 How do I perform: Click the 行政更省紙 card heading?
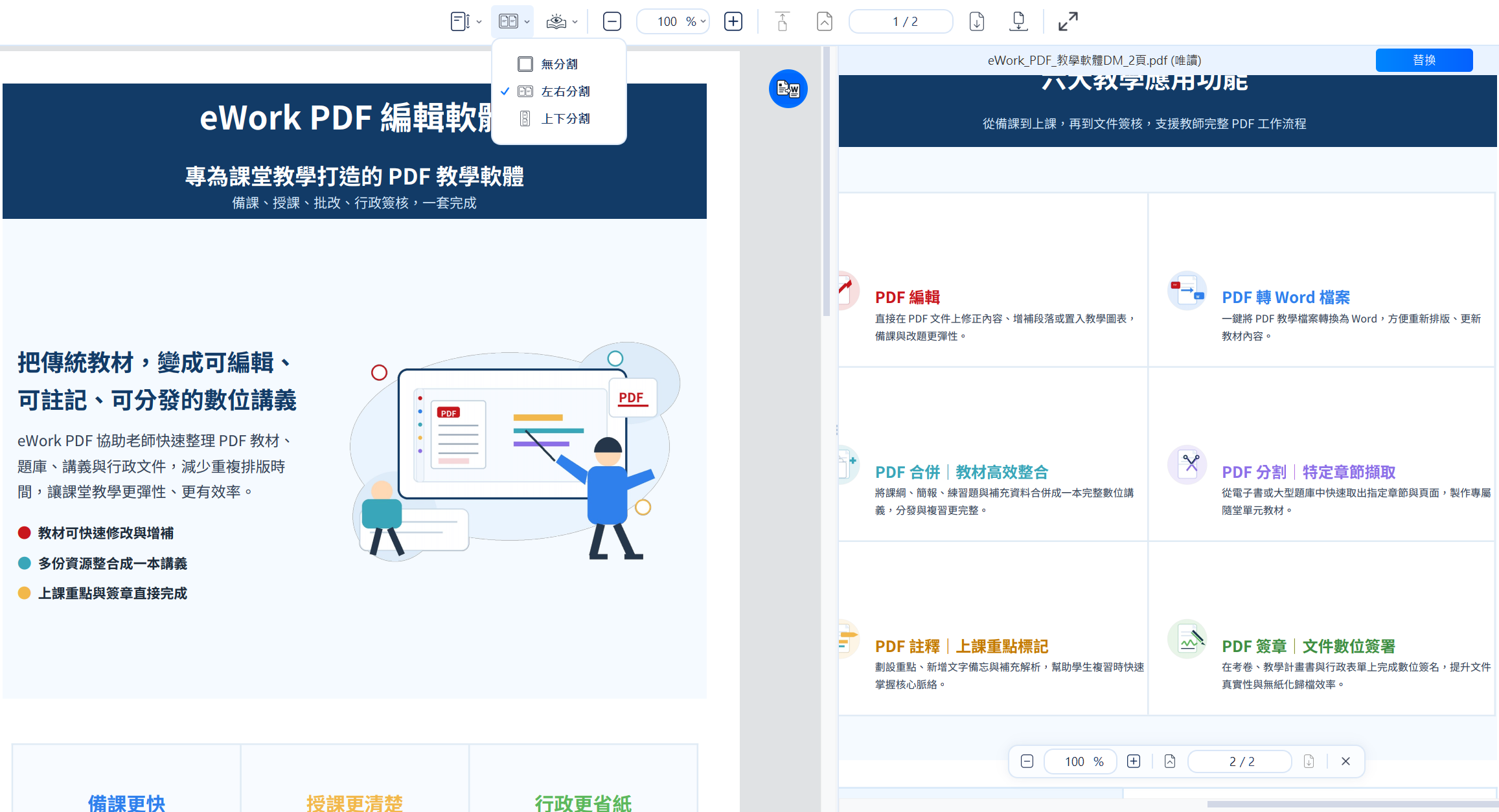point(583,803)
